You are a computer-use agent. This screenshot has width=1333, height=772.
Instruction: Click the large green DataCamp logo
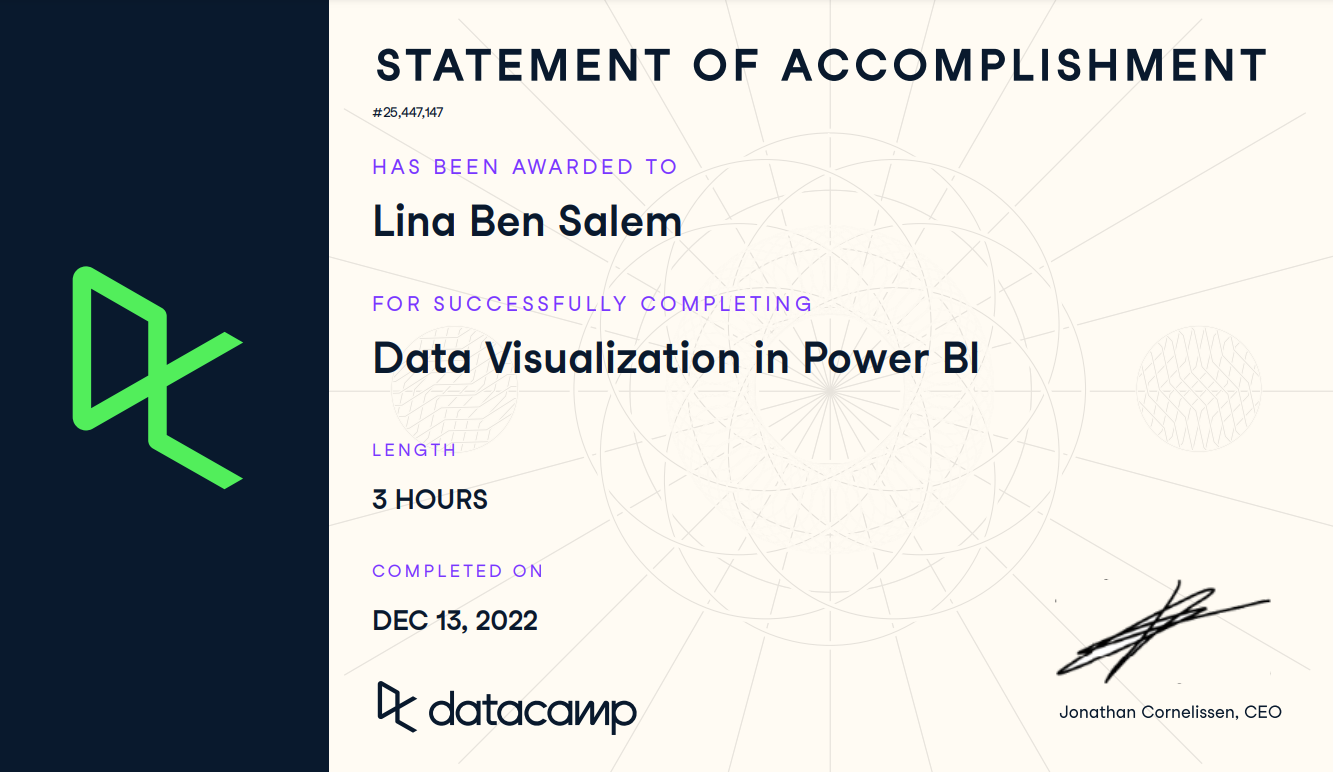(x=157, y=377)
